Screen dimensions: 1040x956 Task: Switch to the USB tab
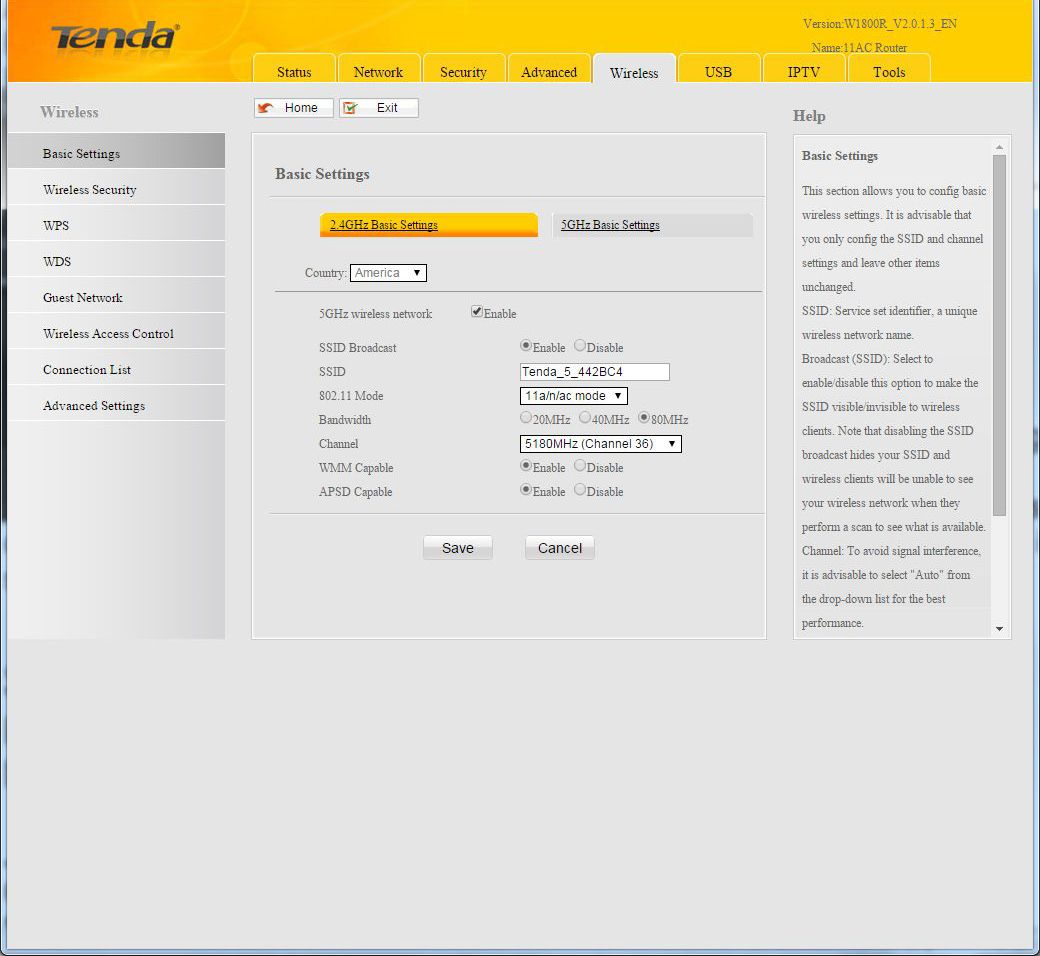tap(718, 72)
